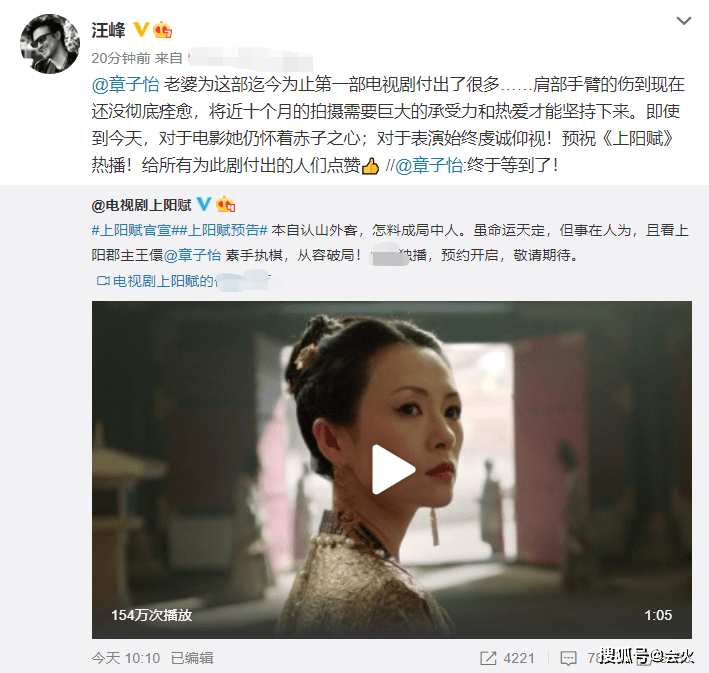Click the comment bubble icon
This screenshot has height=673, width=709.
pos(568,659)
